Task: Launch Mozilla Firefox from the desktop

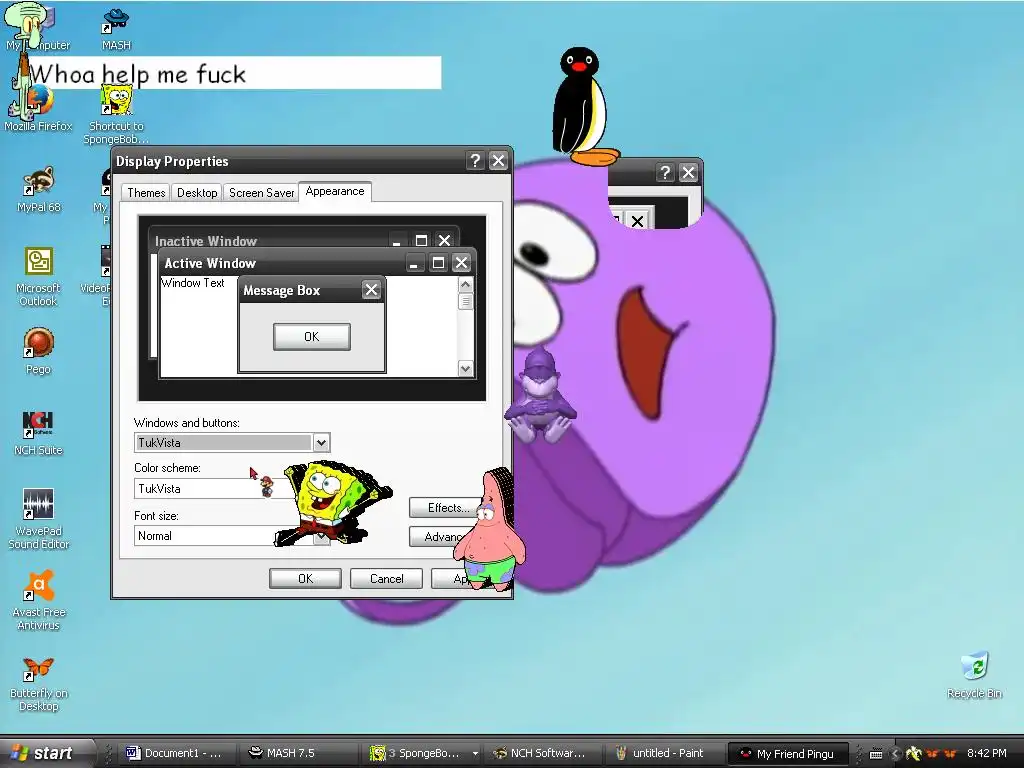Action: [39, 108]
